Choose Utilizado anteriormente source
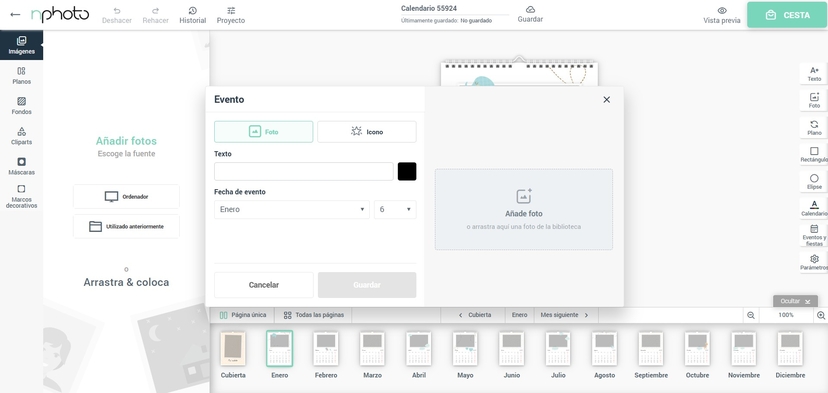This screenshot has width=828, height=393. (x=126, y=226)
